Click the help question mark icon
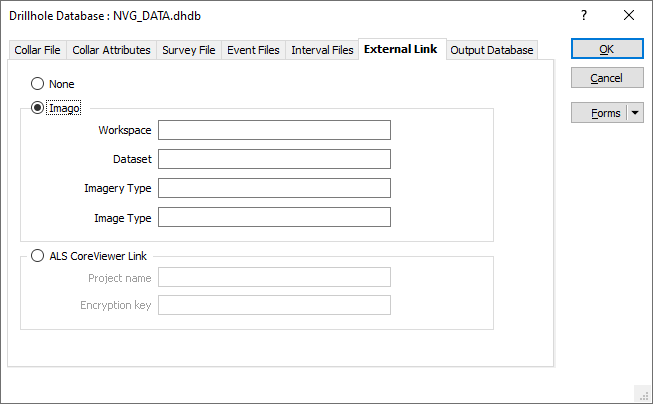The height and width of the screenshot is (405, 654). (584, 16)
